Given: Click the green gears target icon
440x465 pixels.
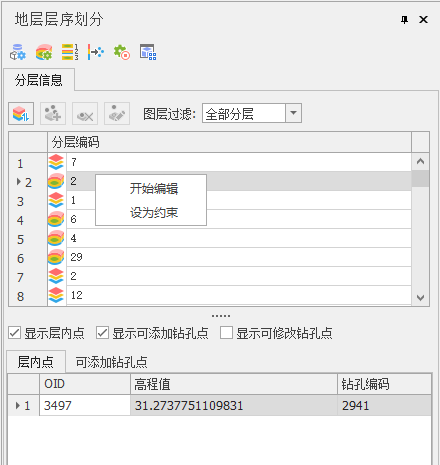Looking at the screenshot, I should (x=122, y=52).
